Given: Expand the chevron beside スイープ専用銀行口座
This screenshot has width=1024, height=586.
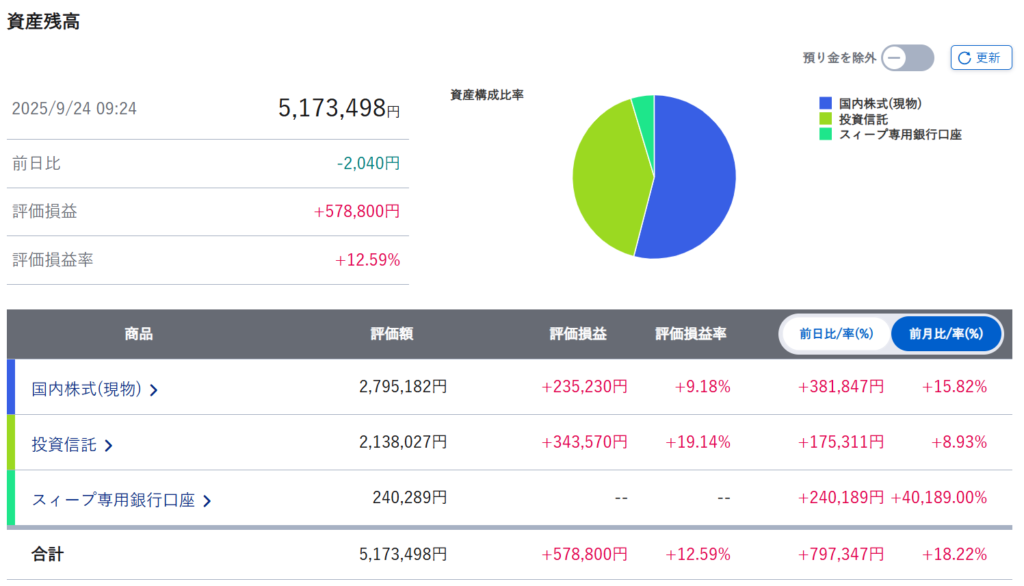Looking at the screenshot, I should pyautogui.click(x=207, y=501).
